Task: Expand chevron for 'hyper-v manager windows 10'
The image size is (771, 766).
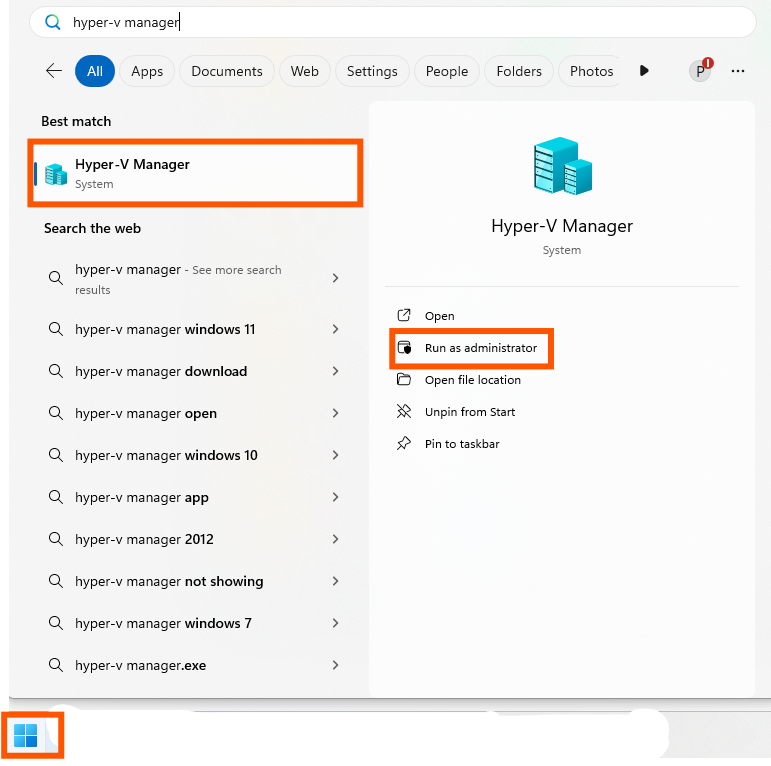Action: tap(335, 455)
